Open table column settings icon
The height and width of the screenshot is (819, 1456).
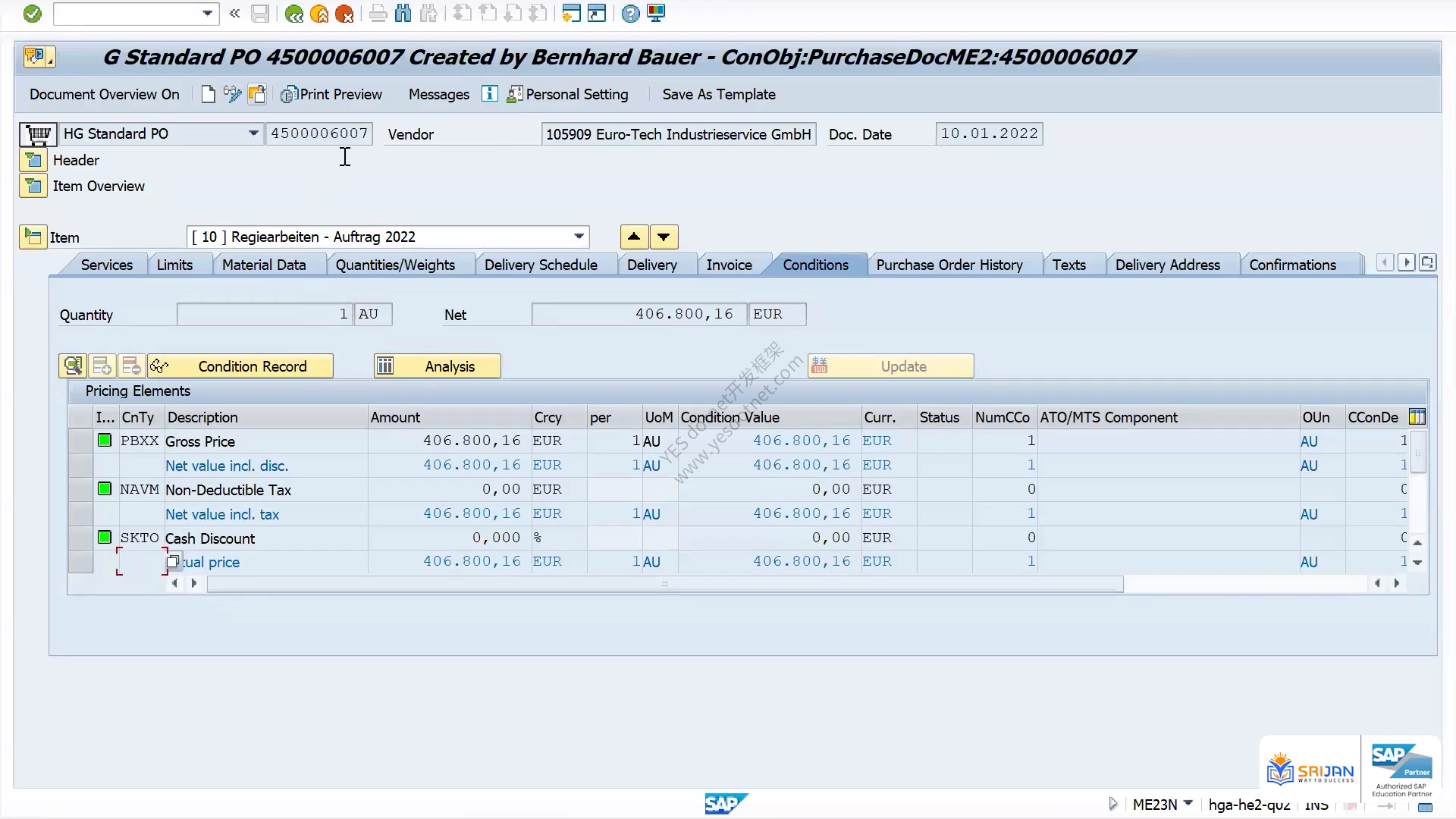pyautogui.click(x=1417, y=417)
